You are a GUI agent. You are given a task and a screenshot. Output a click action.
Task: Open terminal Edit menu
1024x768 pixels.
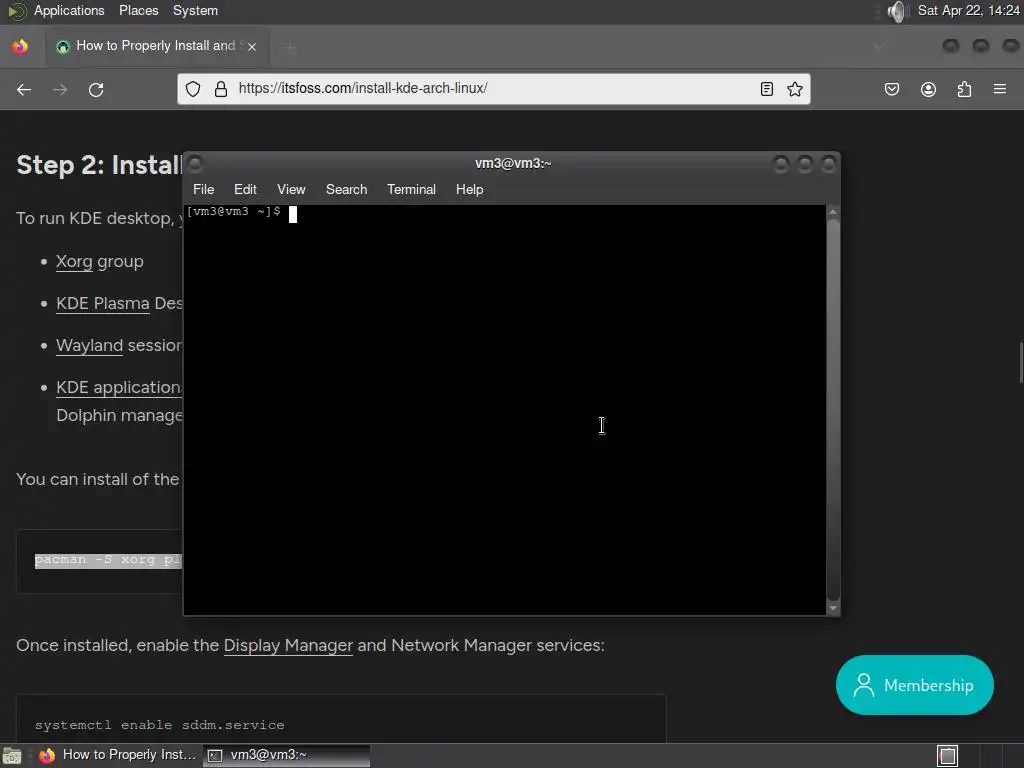(245, 189)
